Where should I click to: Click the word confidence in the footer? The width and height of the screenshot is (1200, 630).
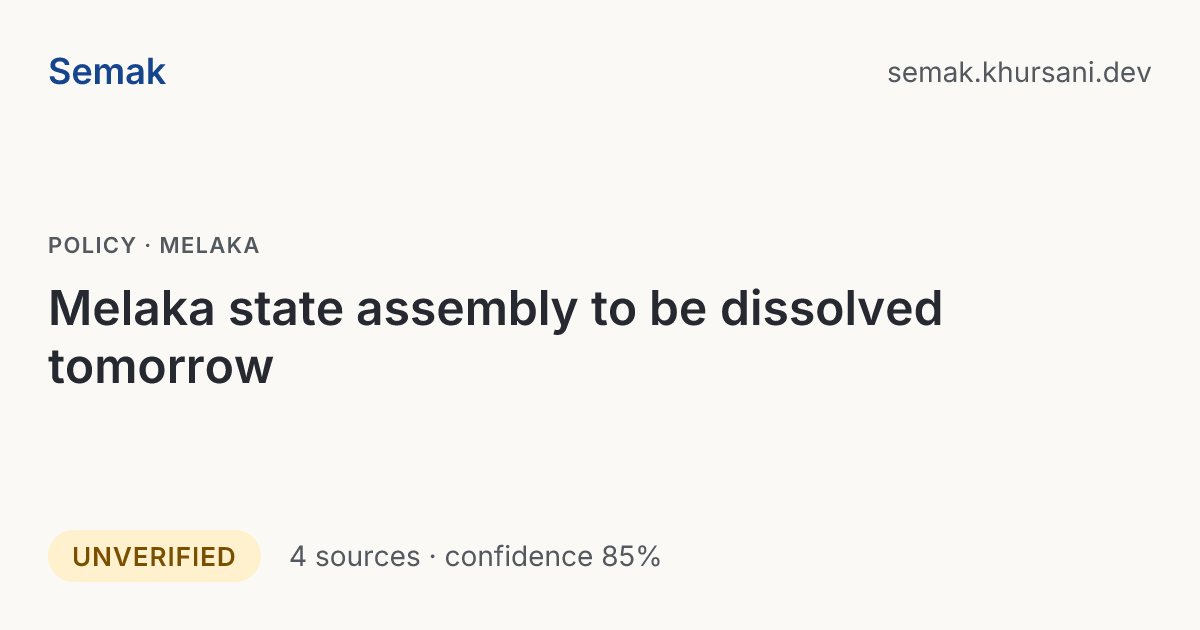(519, 557)
